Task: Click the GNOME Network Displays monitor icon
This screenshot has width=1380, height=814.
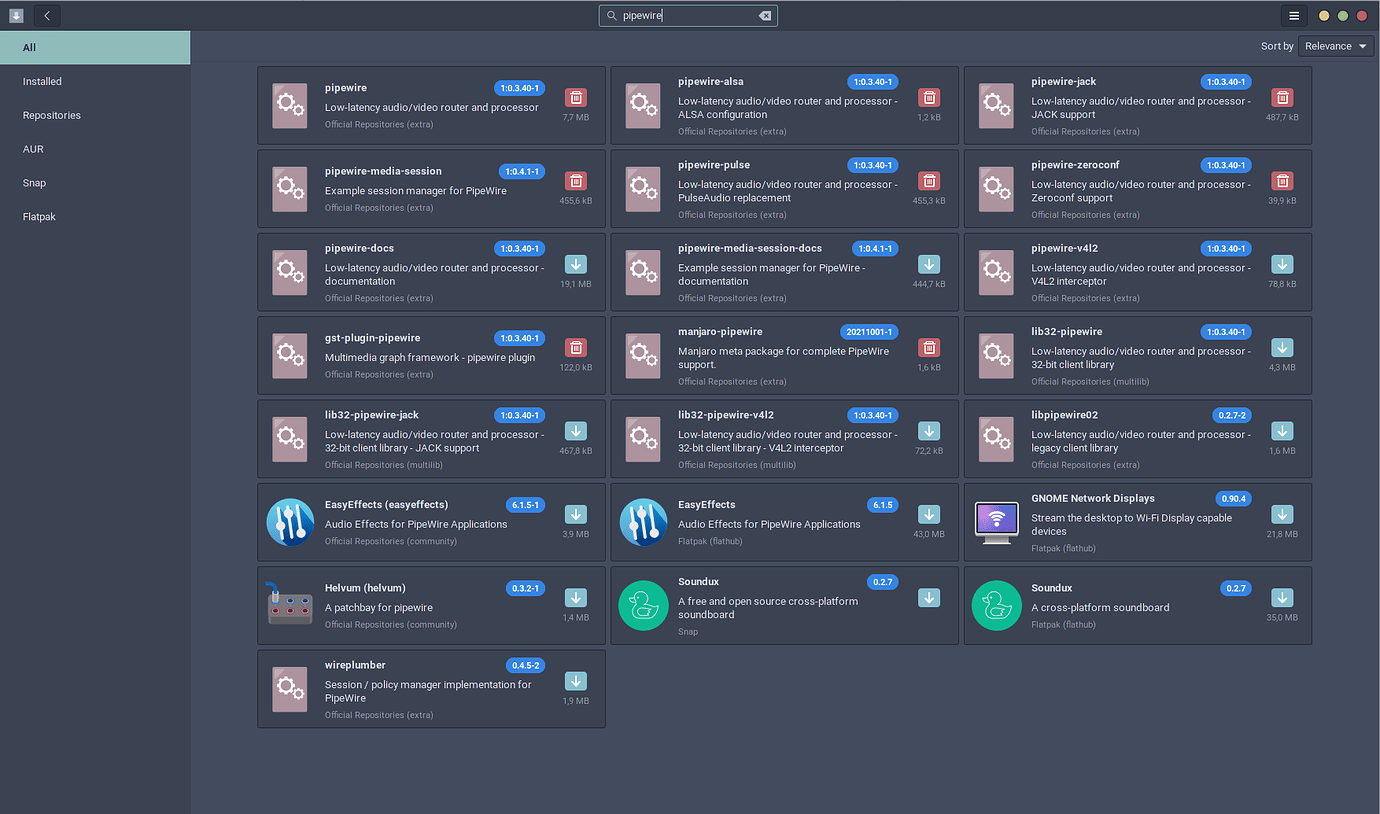Action: pos(996,522)
